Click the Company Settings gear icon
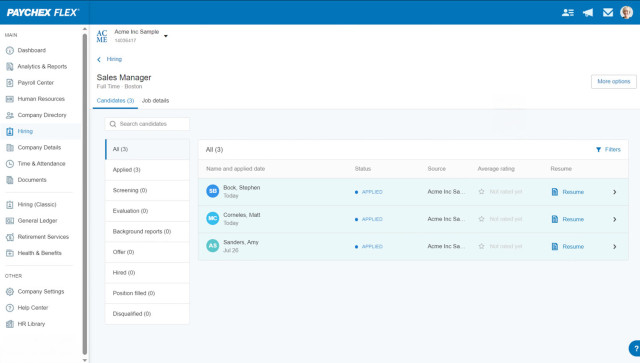This screenshot has width=640, height=363. 10,292
